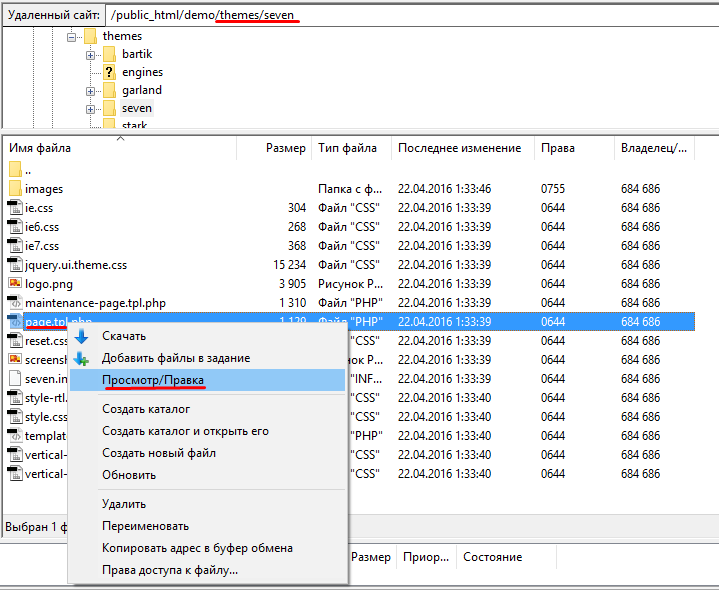Click the jquery.ui.theme.css file icon

15,265
